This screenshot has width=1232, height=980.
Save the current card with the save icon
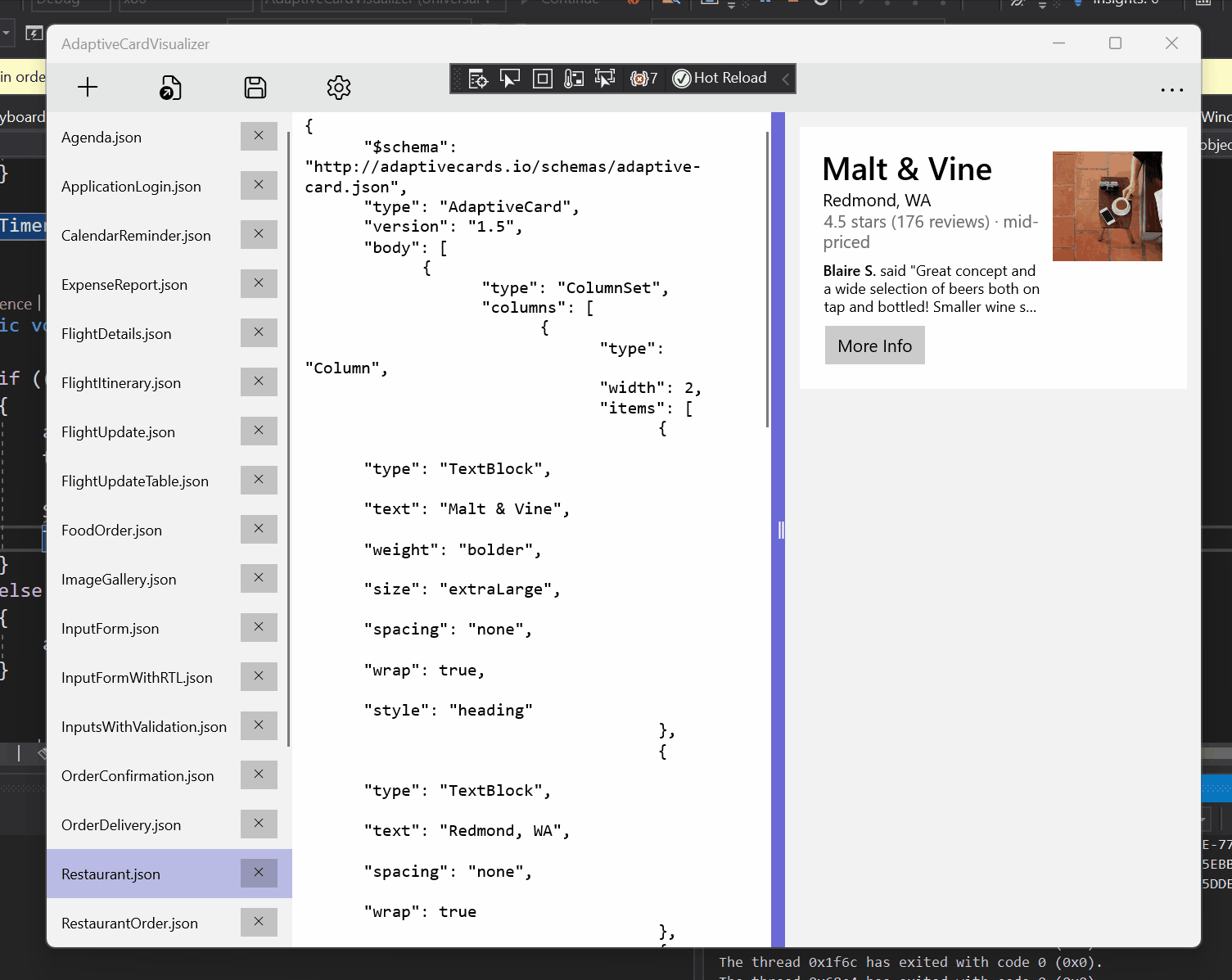coord(255,88)
